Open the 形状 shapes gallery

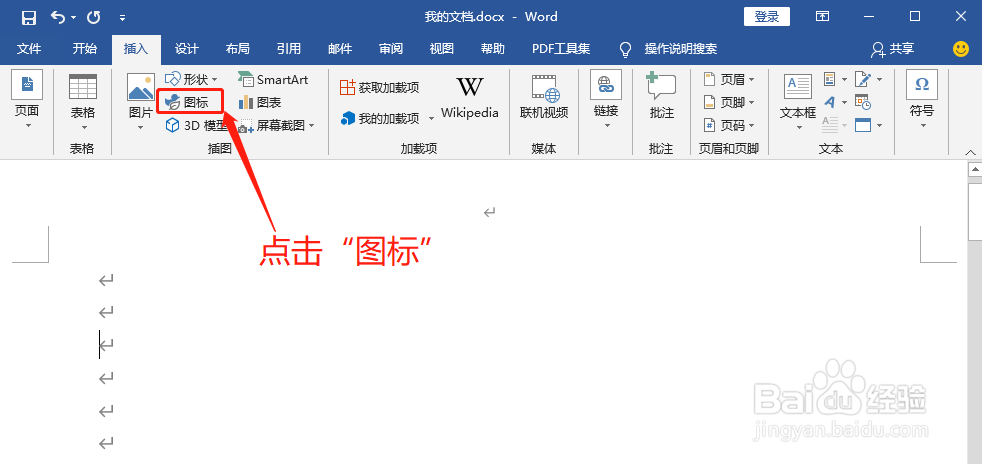click(x=191, y=80)
